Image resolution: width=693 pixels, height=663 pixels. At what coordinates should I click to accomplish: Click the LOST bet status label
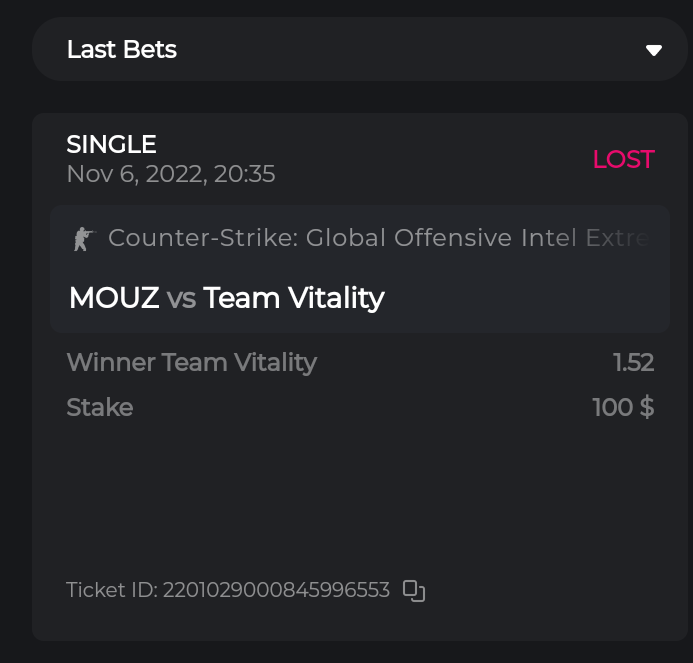click(623, 159)
